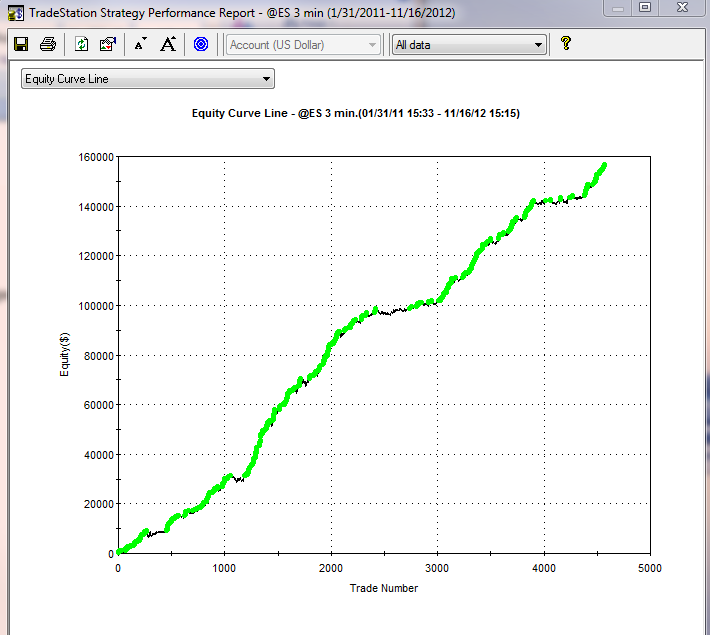This screenshot has width=710, height=635.
Task: Click the Refresh report icon
Action: pyautogui.click(x=82, y=44)
